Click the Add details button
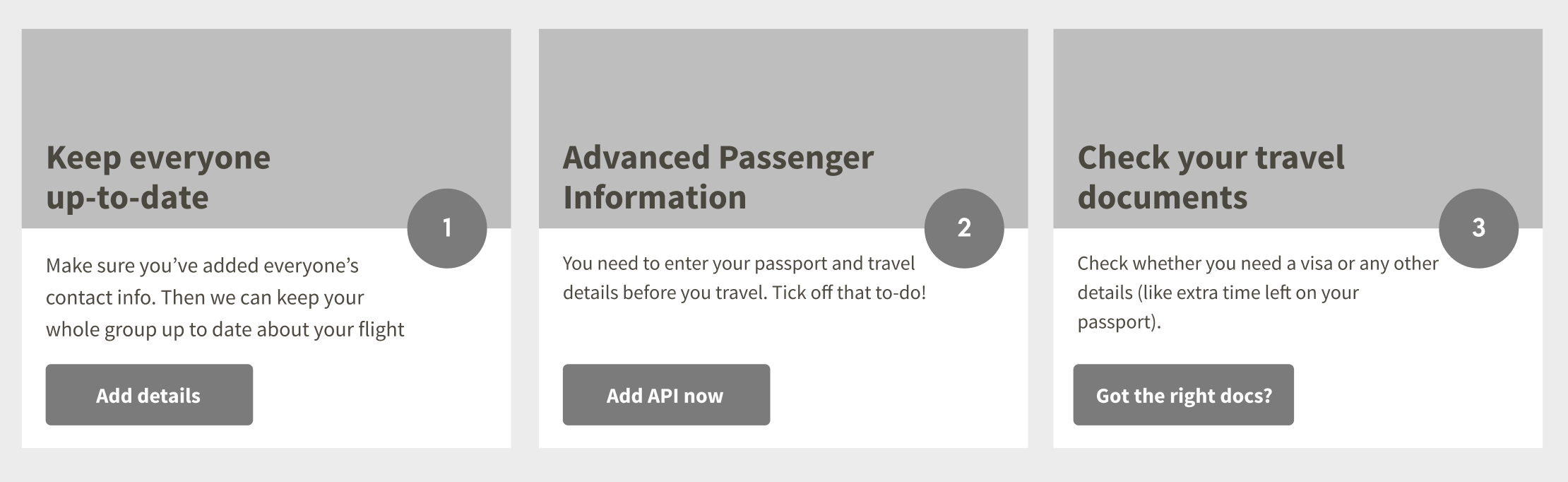Image resolution: width=1568 pixels, height=482 pixels. pos(149,395)
